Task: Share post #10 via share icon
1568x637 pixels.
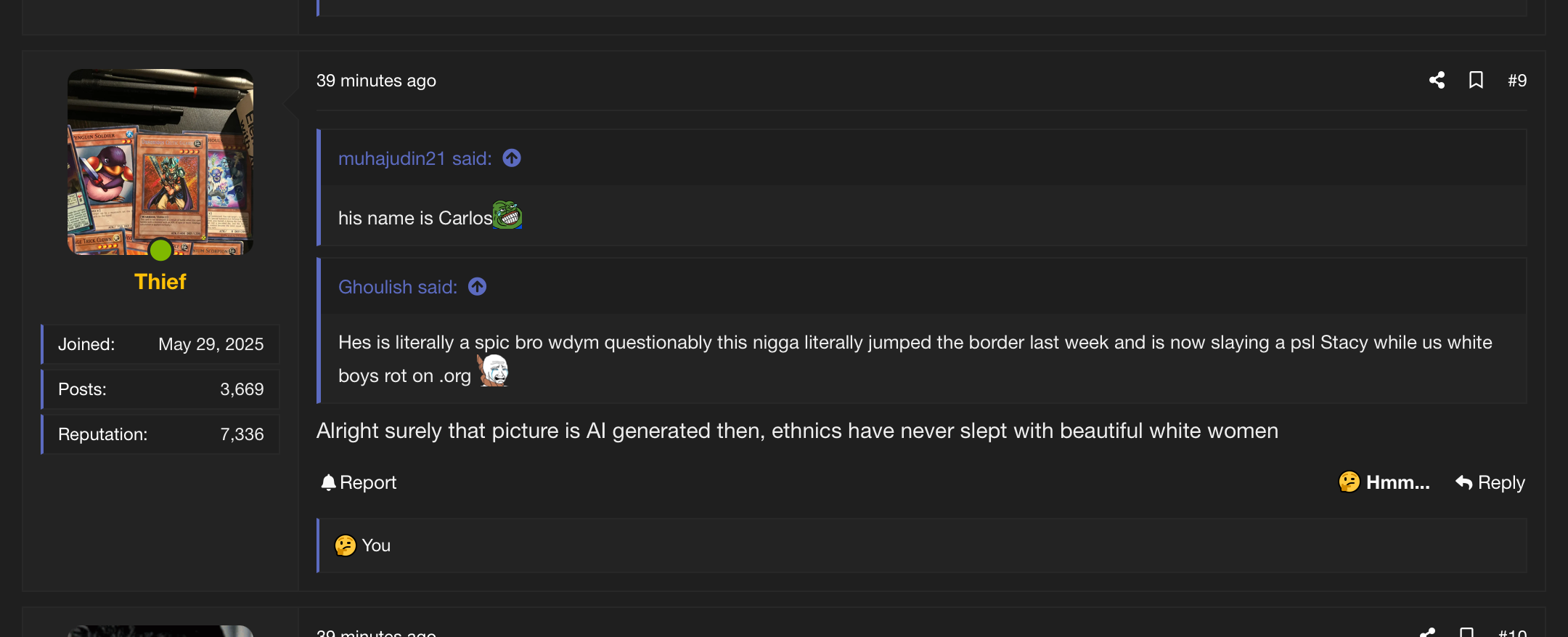Action: 1428,633
